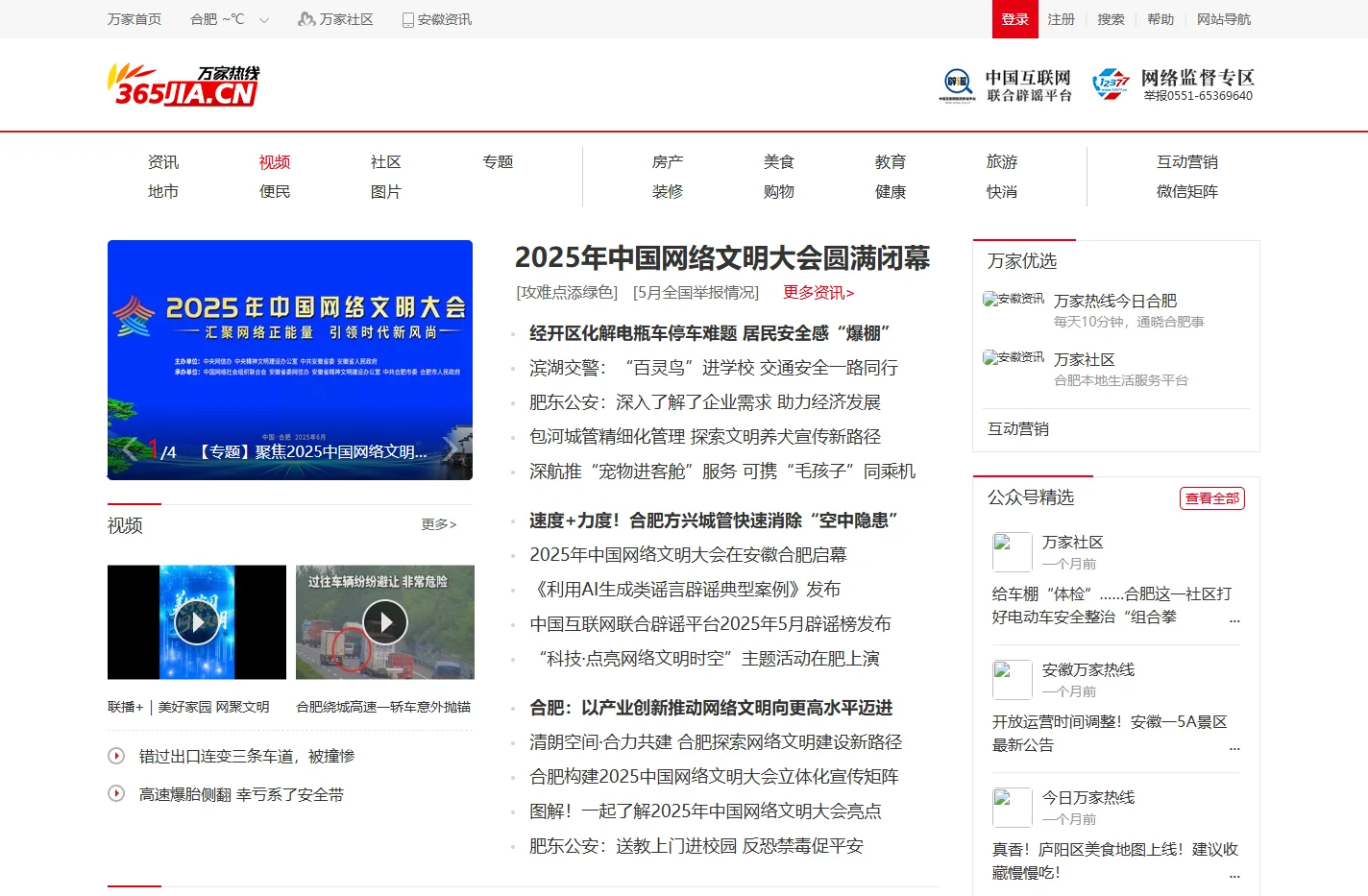Image resolution: width=1368 pixels, height=896 pixels.
Task: Go to the previous carousel slide
Action: pyautogui.click(x=131, y=449)
